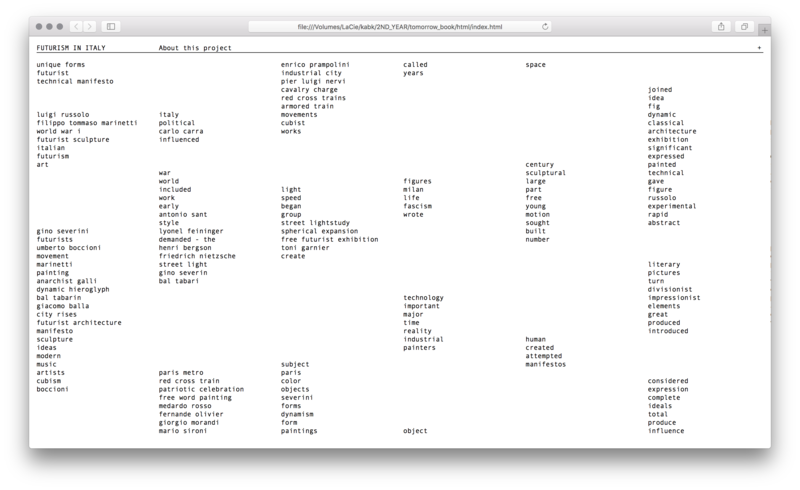Click 'world war i' entry

[59, 131]
